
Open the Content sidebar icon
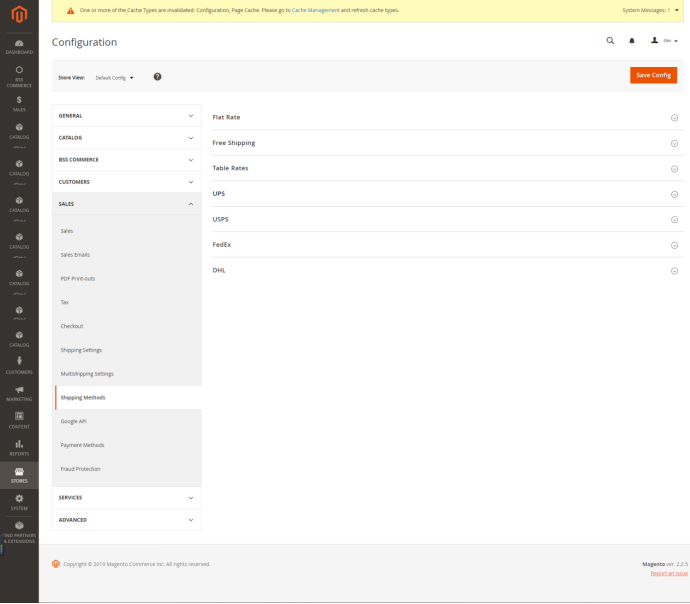pyautogui.click(x=19, y=418)
